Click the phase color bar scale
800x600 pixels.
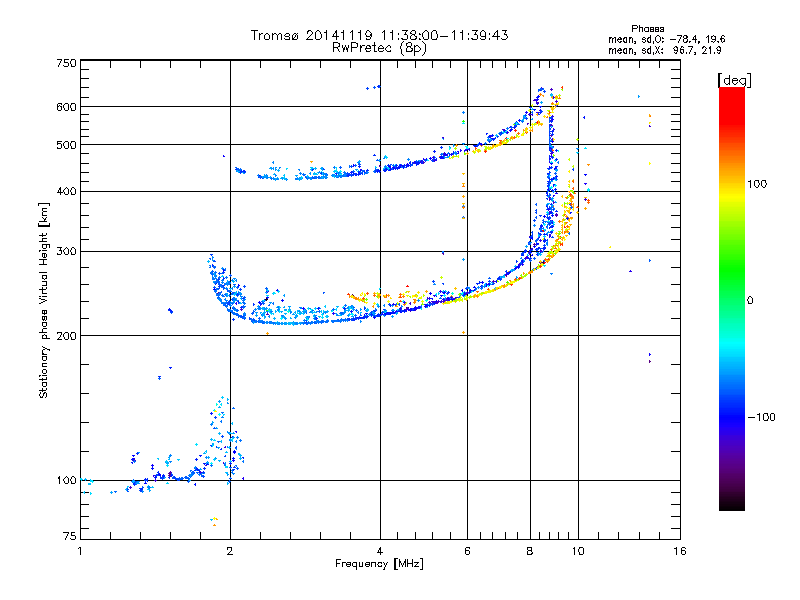pyautogui.click(x=732, y=298)
